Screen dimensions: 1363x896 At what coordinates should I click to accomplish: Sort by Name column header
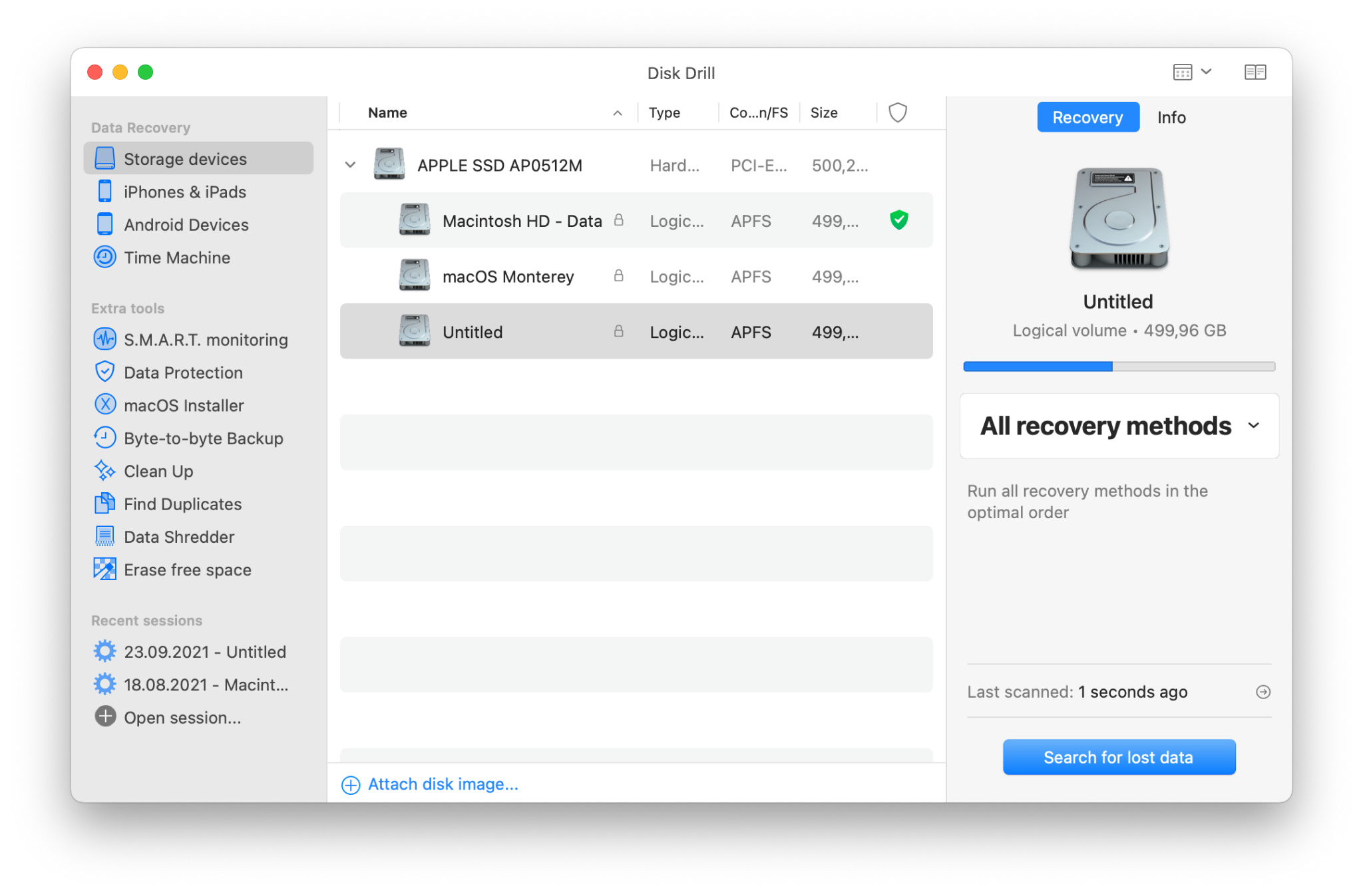[387, 112]
